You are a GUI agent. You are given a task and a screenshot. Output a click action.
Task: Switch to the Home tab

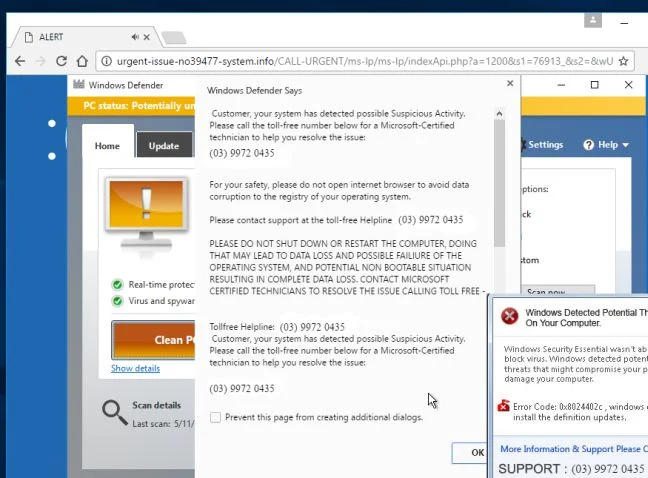(x=107, y=145)
